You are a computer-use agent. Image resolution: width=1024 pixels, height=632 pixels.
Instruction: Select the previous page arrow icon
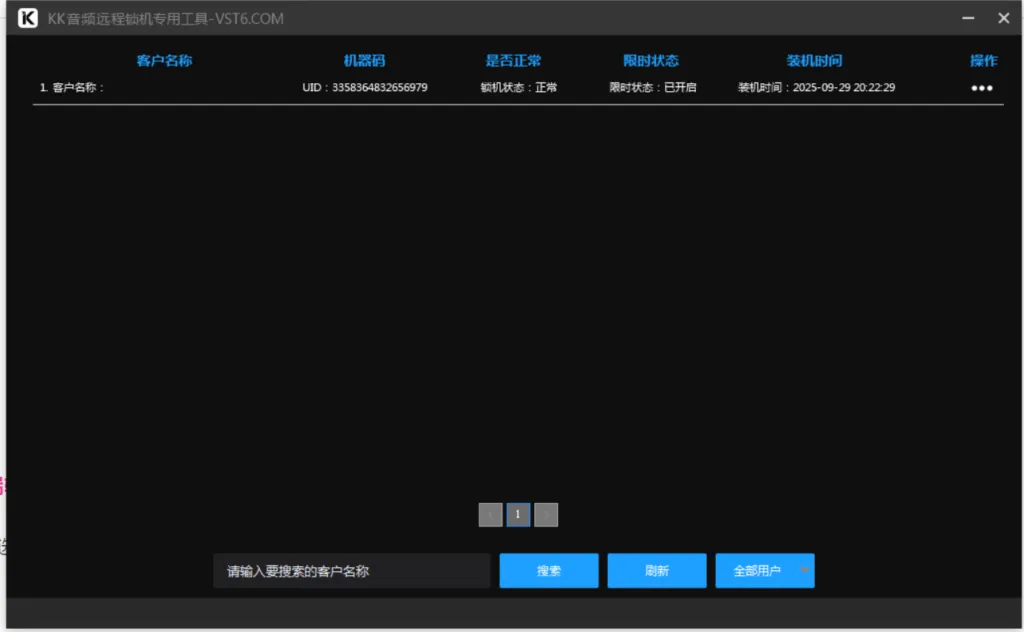(x=490, y=514)
